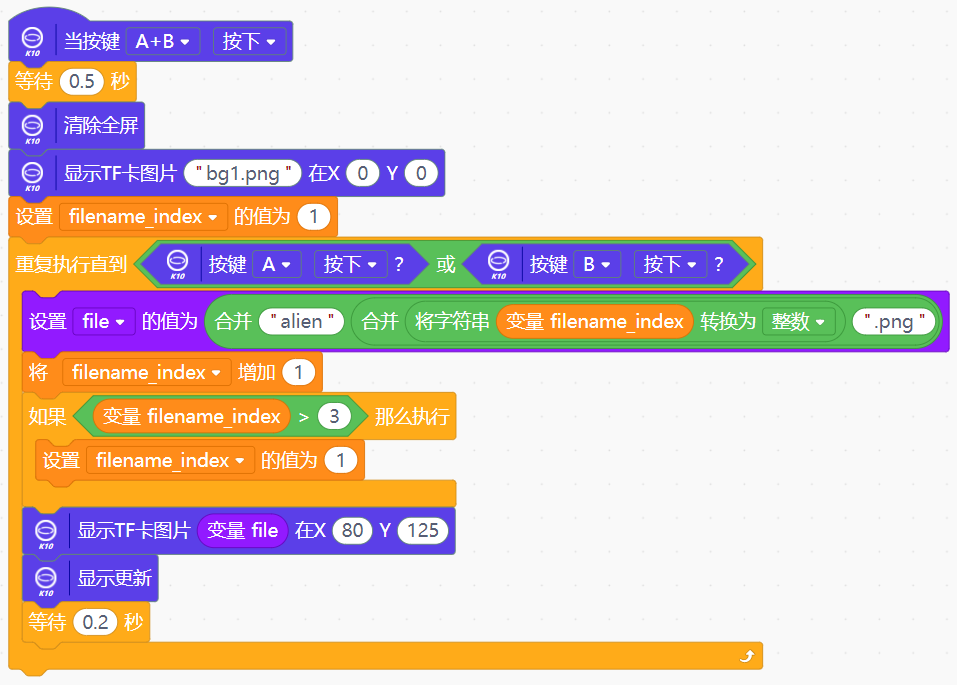
Task: Click the "alien" text field
Action: coord(302,321)
